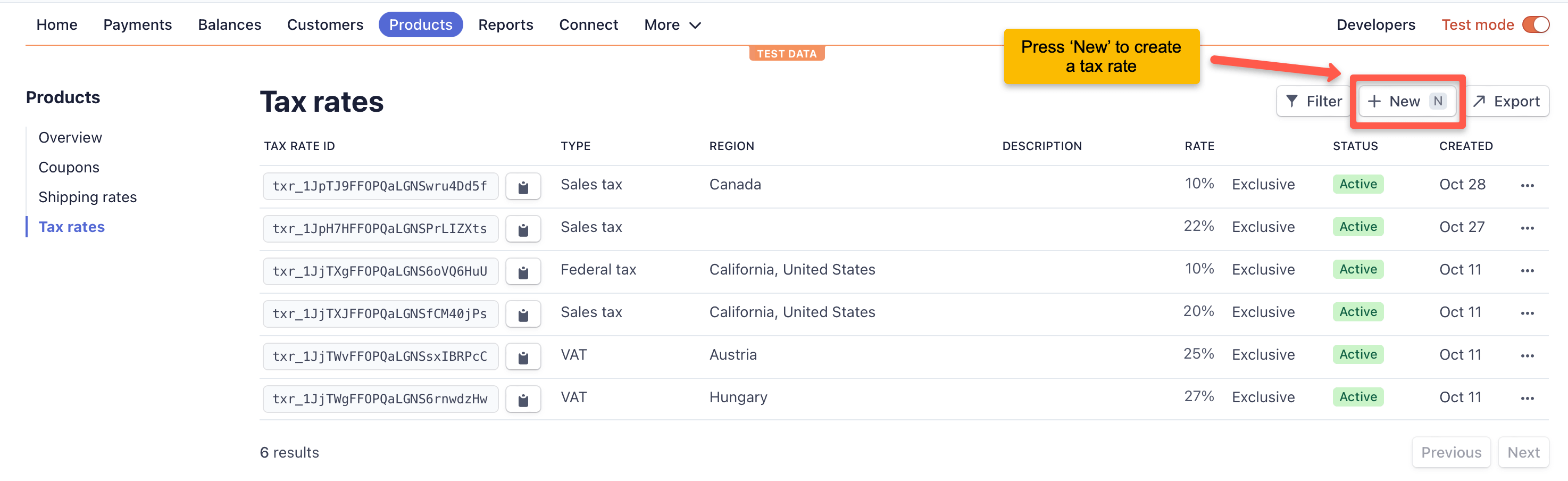
Task: Switch to the Payments tab
Action: point(137,24)
